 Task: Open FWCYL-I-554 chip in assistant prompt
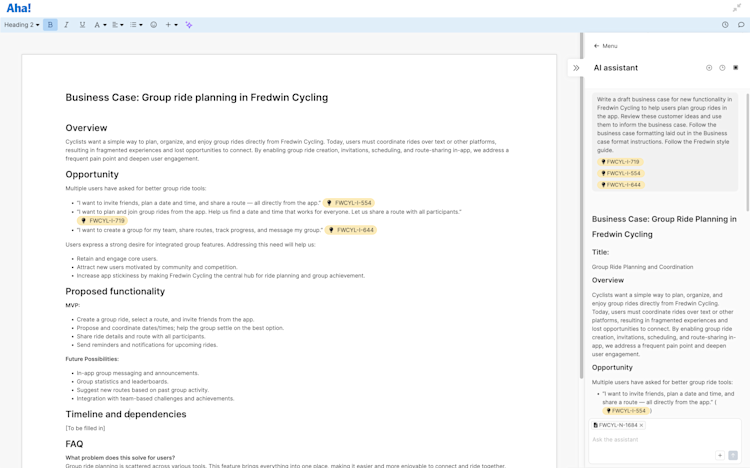point(620,173)
